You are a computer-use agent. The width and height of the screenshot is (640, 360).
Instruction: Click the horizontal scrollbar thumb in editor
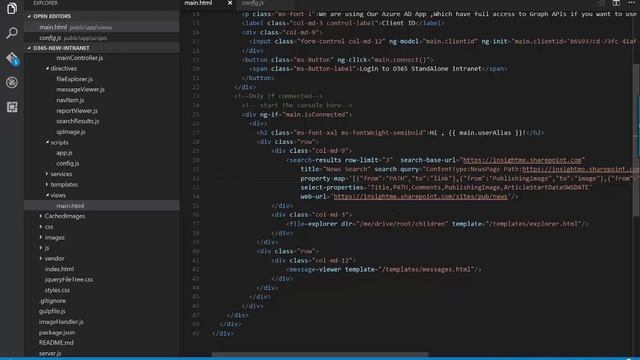pyautogui.click(x=320, y=355)
